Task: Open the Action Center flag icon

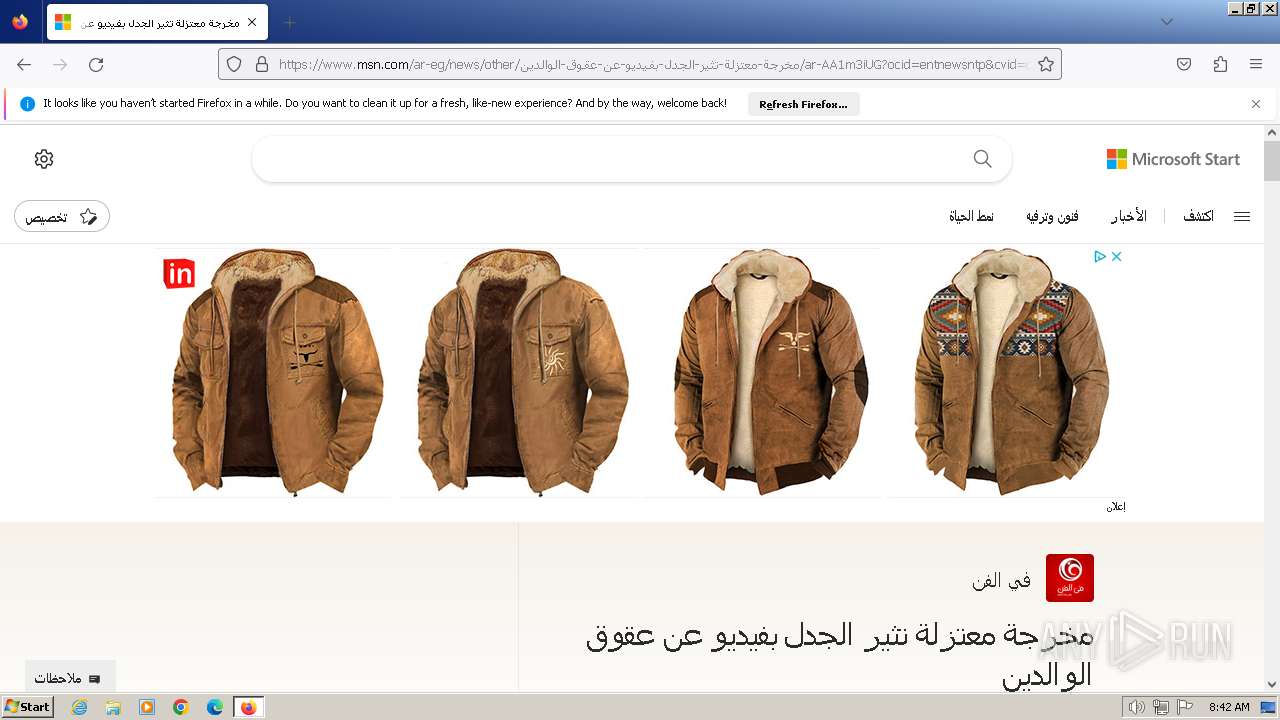Action: point(1185,707)
